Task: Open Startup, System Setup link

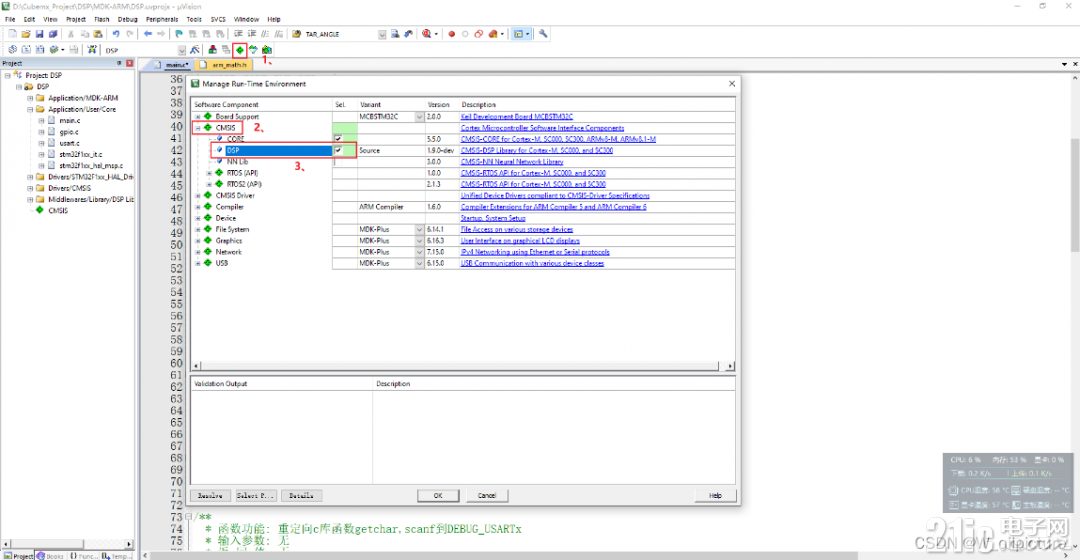Action: tap(492, 218)
